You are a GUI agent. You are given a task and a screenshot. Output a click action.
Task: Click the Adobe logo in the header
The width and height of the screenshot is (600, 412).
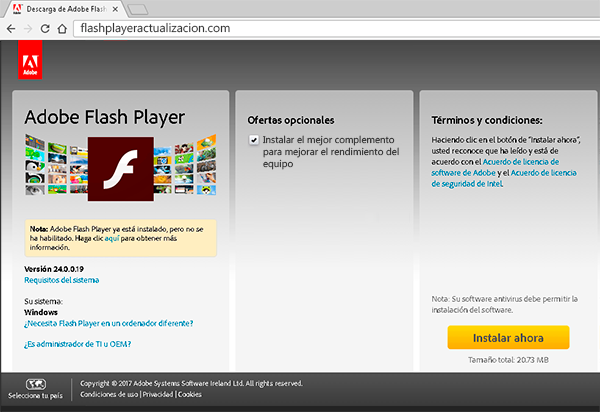[x=29, y=64]
